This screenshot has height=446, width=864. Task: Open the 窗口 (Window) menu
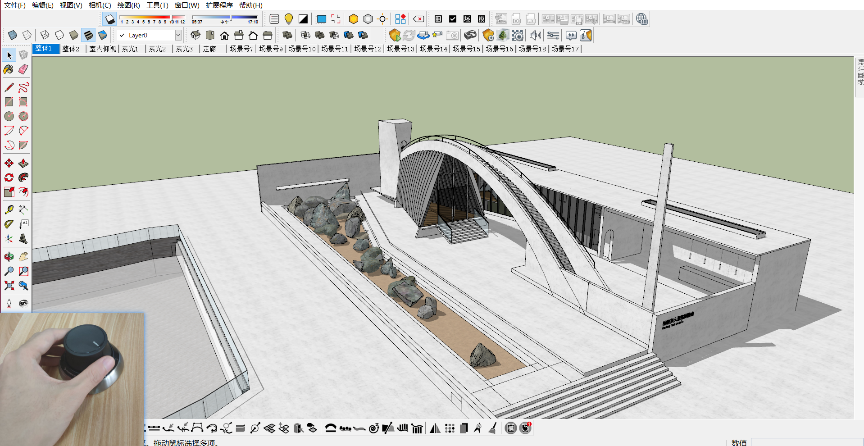pos(188,5)
